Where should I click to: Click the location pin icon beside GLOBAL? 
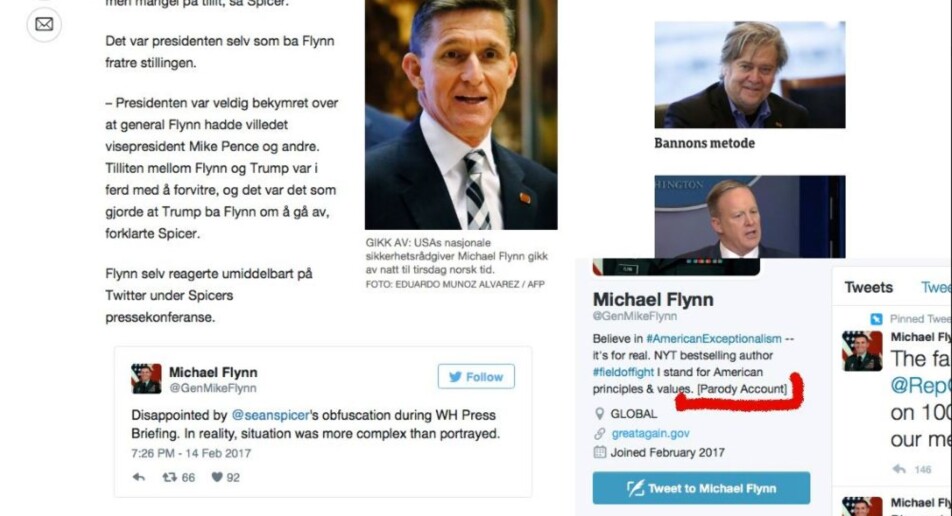[x=599, y=414]
